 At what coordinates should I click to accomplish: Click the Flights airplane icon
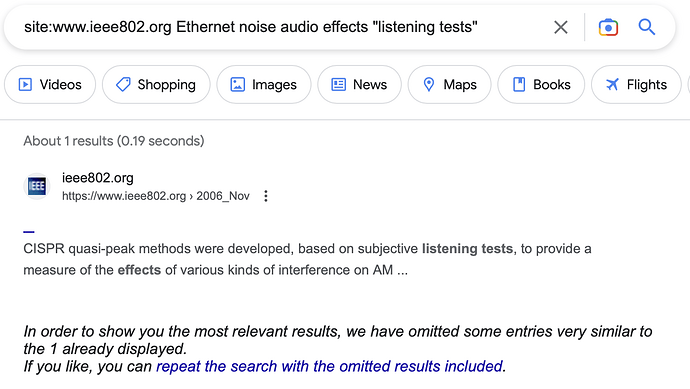pos(612,84)
